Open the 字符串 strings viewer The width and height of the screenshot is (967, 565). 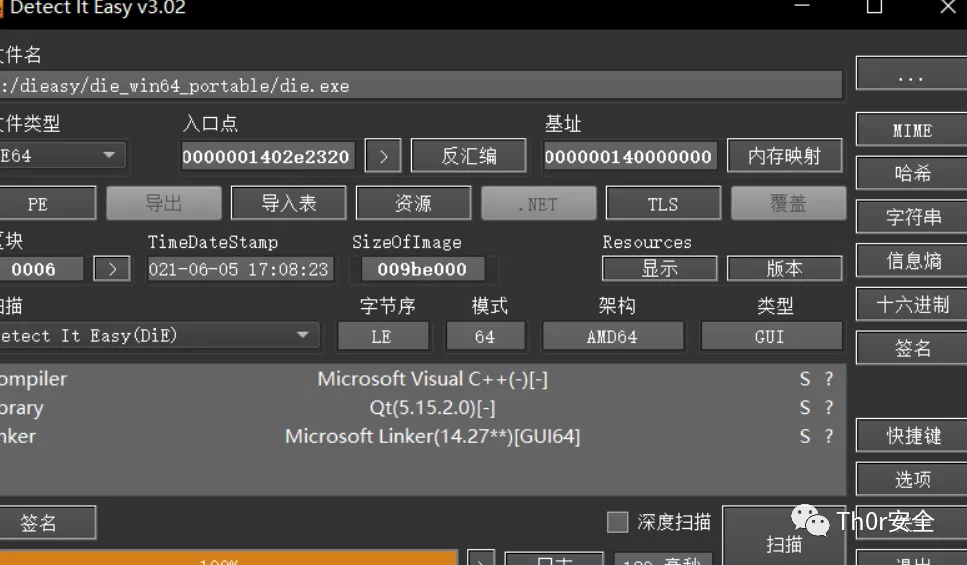911,217
